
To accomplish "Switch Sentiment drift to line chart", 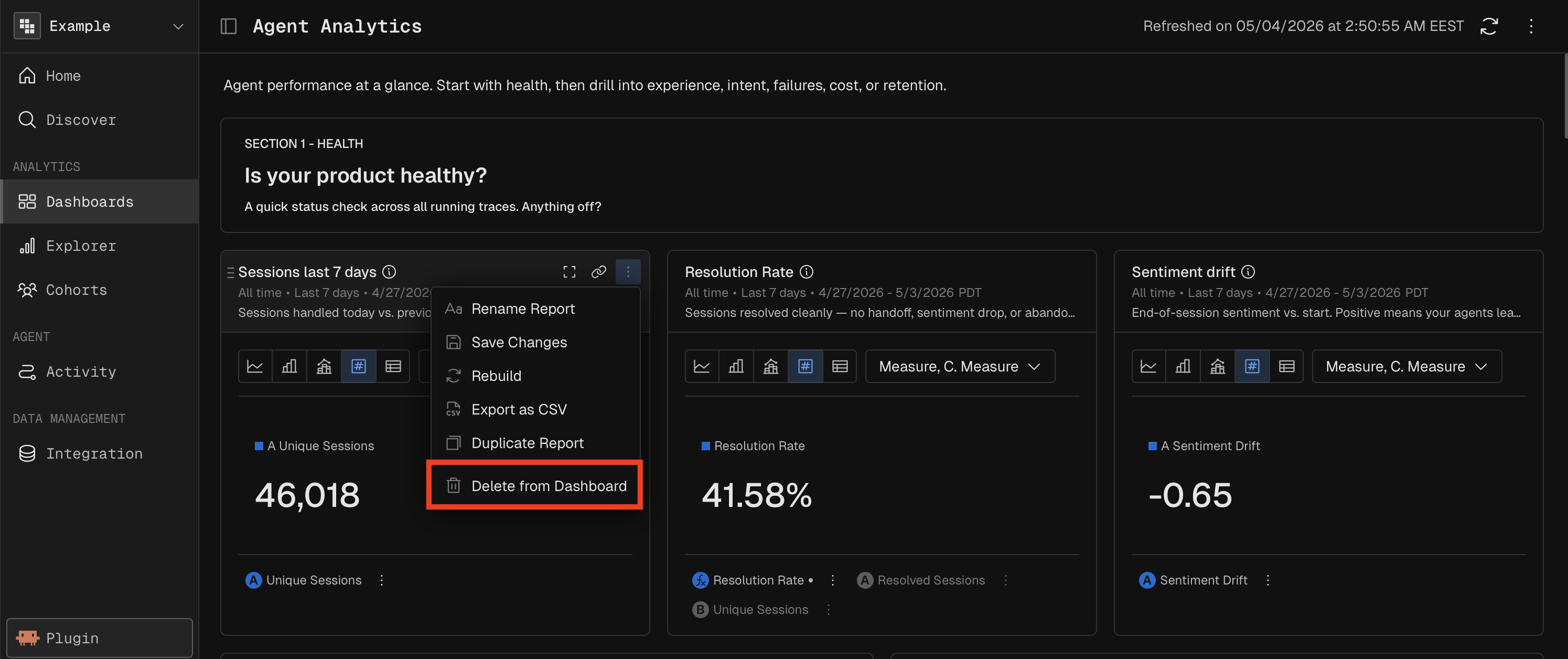I will click(1148, 366).
